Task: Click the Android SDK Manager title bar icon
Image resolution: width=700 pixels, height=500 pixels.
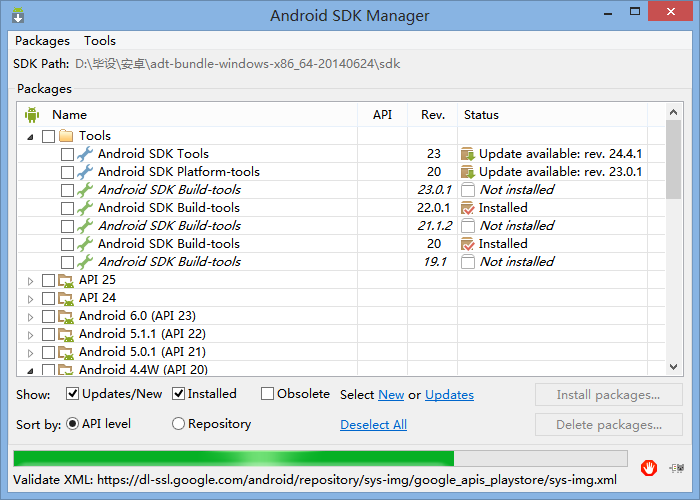Action: pyautogui.click(x=17, y=16)
